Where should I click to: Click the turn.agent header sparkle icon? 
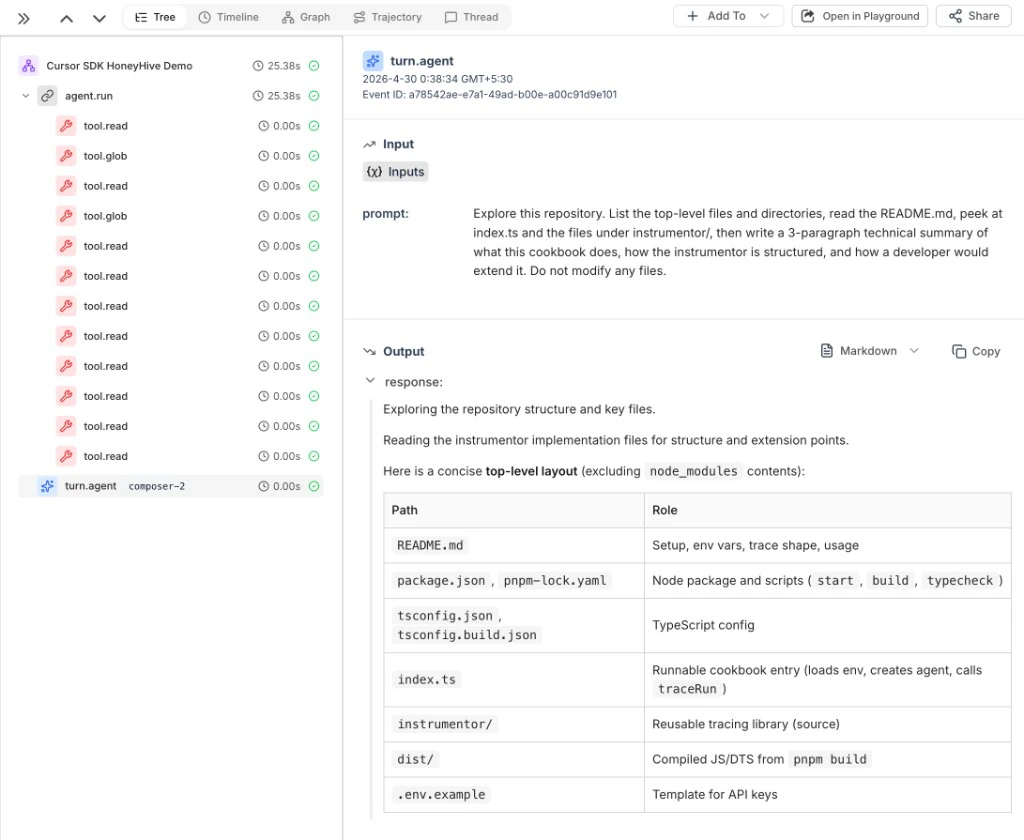tap(373, 61)
